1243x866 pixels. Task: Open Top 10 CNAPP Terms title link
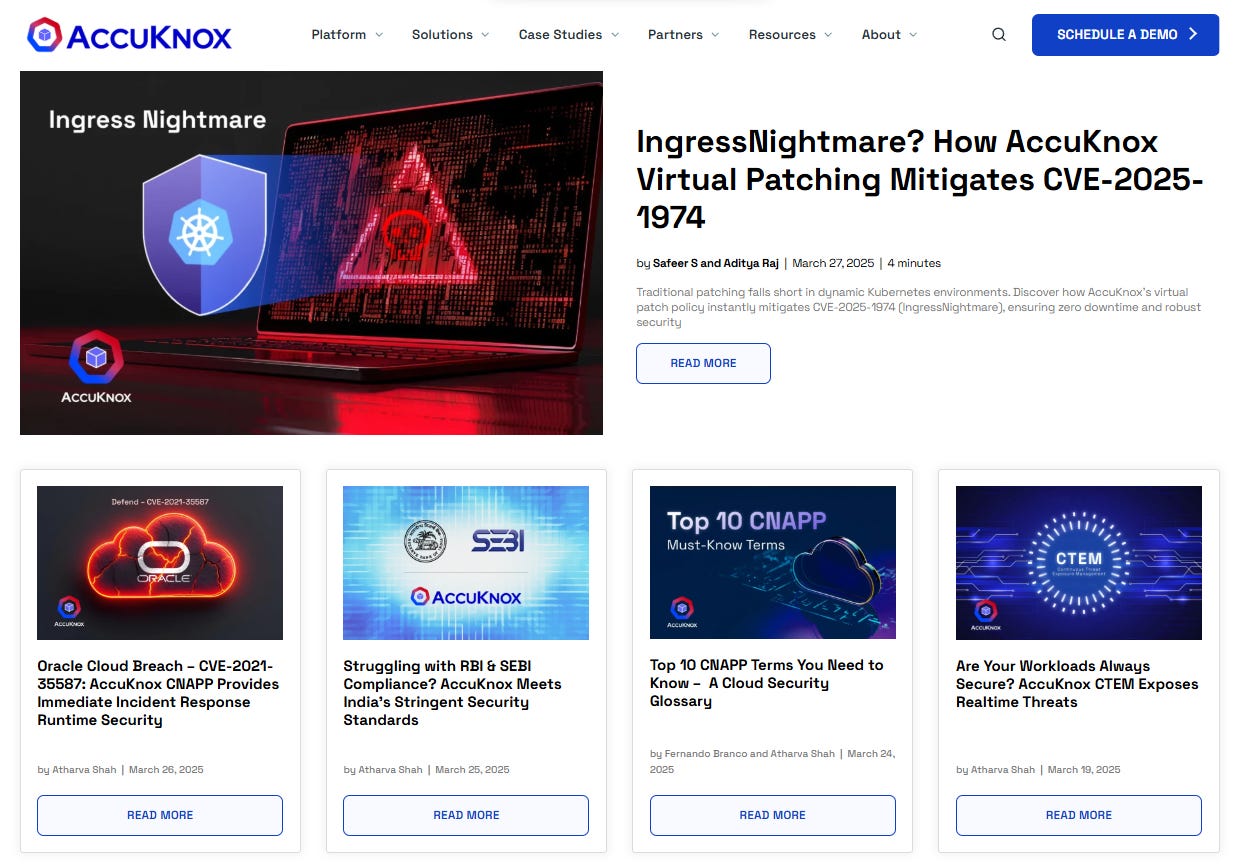(767, 683)
